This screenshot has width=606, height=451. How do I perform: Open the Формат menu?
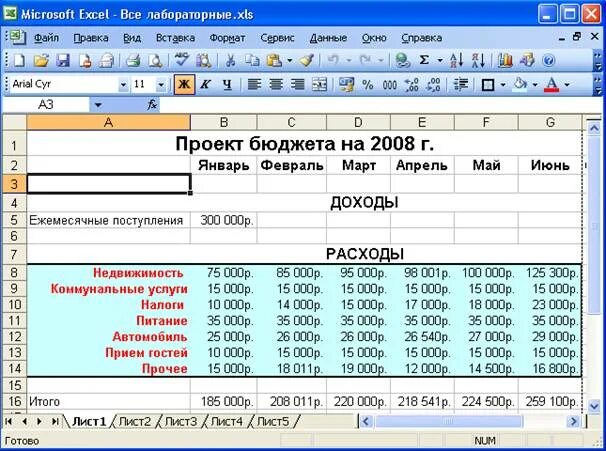(227, 38)
